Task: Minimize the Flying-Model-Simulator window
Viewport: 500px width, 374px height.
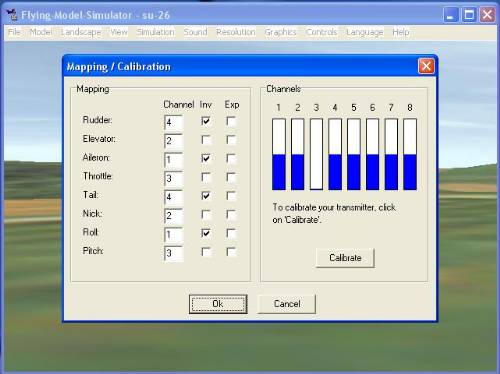Action: click(x=450, y=15)
